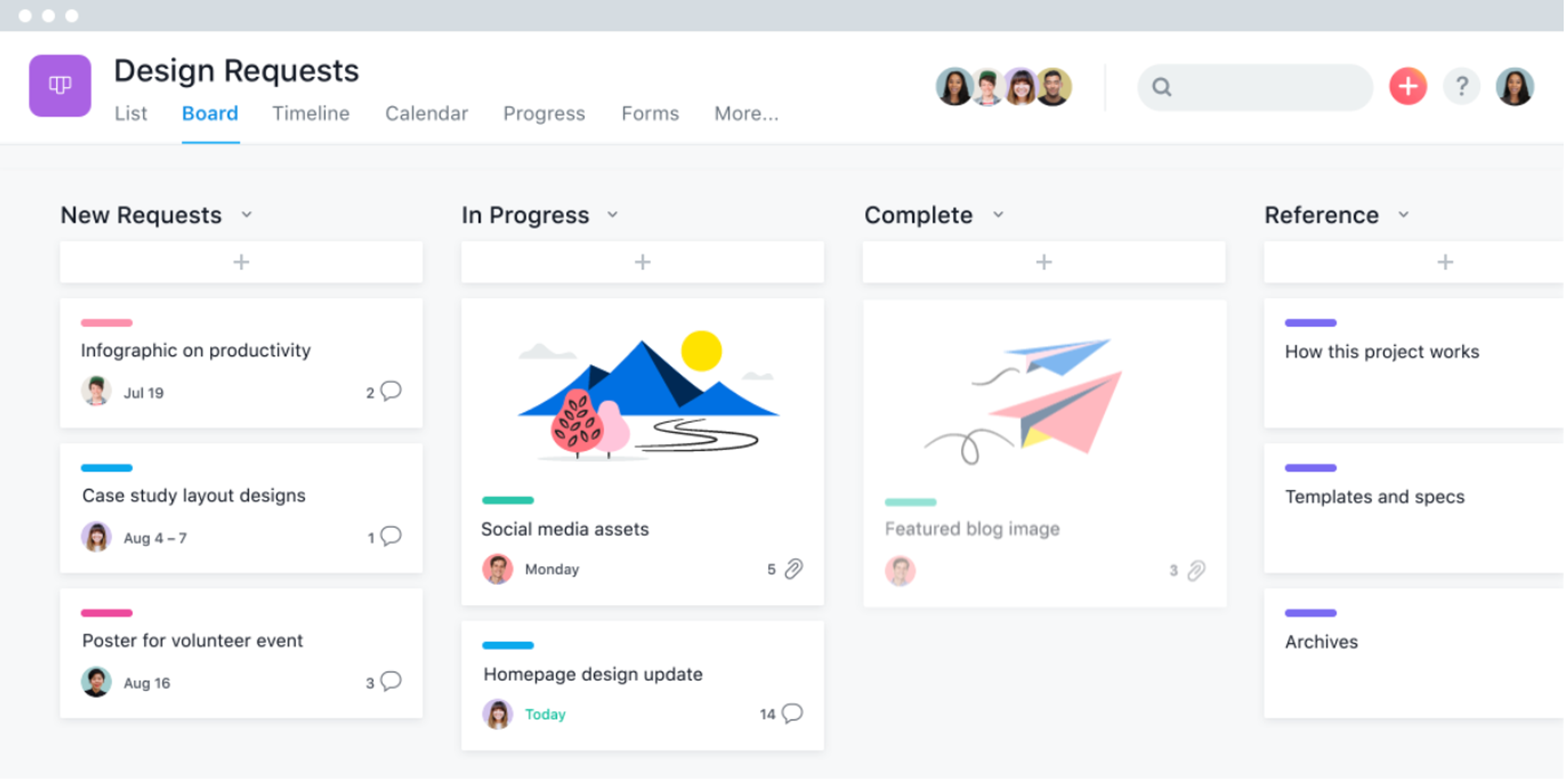This screenshot has height=783, width=1568.
Task: Click the blue tag on Case study layout designs
Action: 107,468
